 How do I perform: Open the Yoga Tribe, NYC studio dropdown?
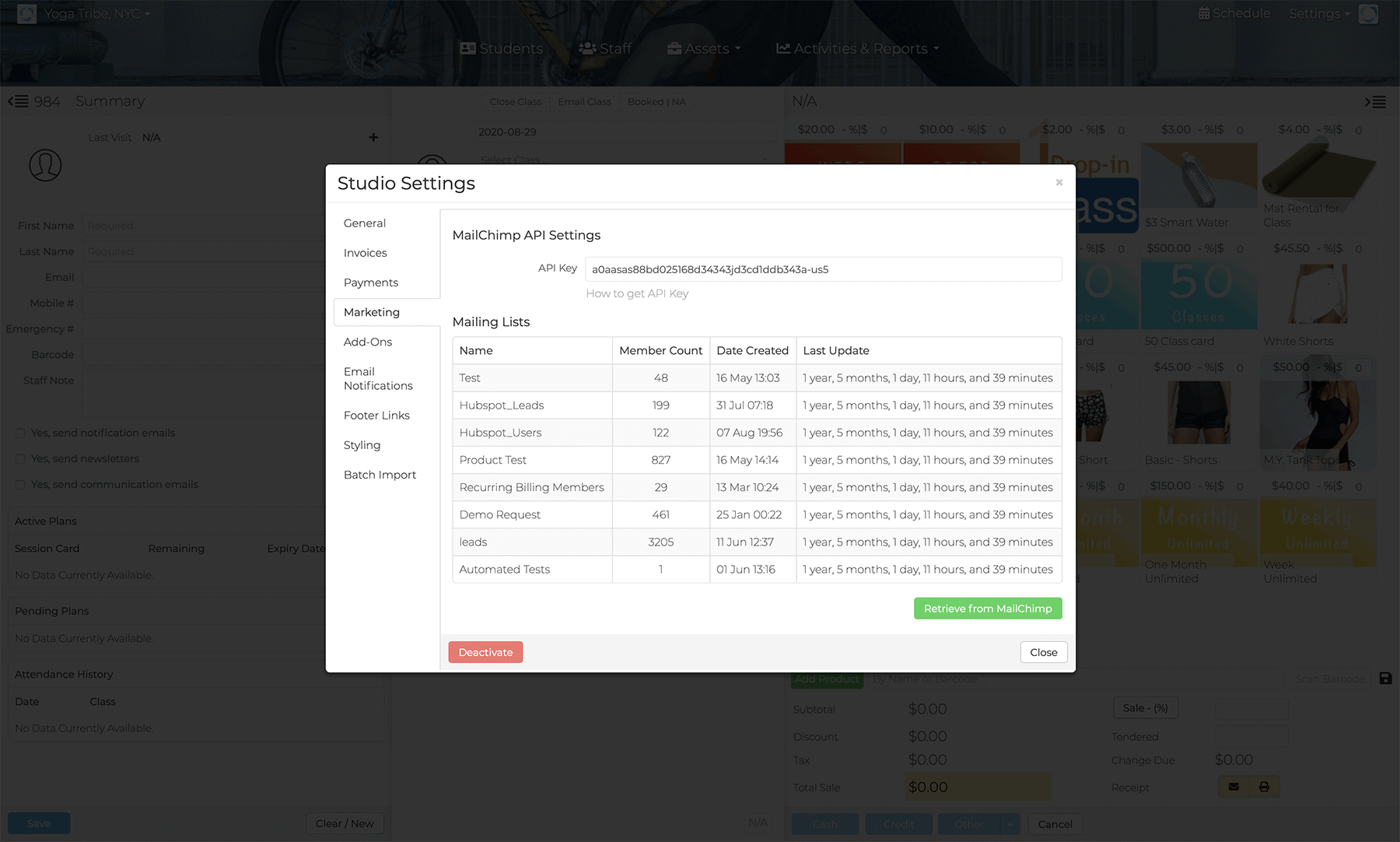(97, 14)
